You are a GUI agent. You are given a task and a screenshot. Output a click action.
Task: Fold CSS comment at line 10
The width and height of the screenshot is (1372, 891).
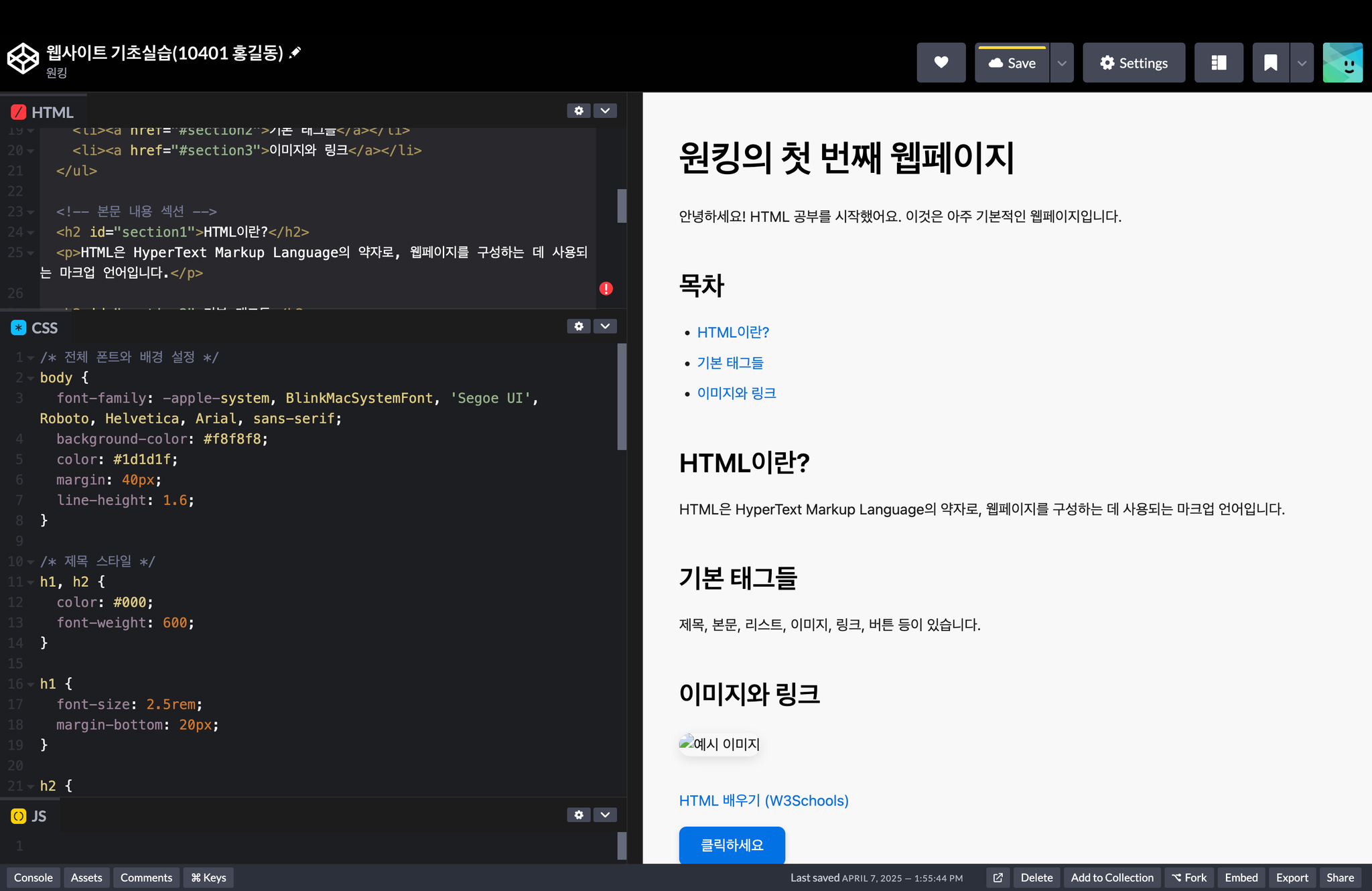coord(31,562)
